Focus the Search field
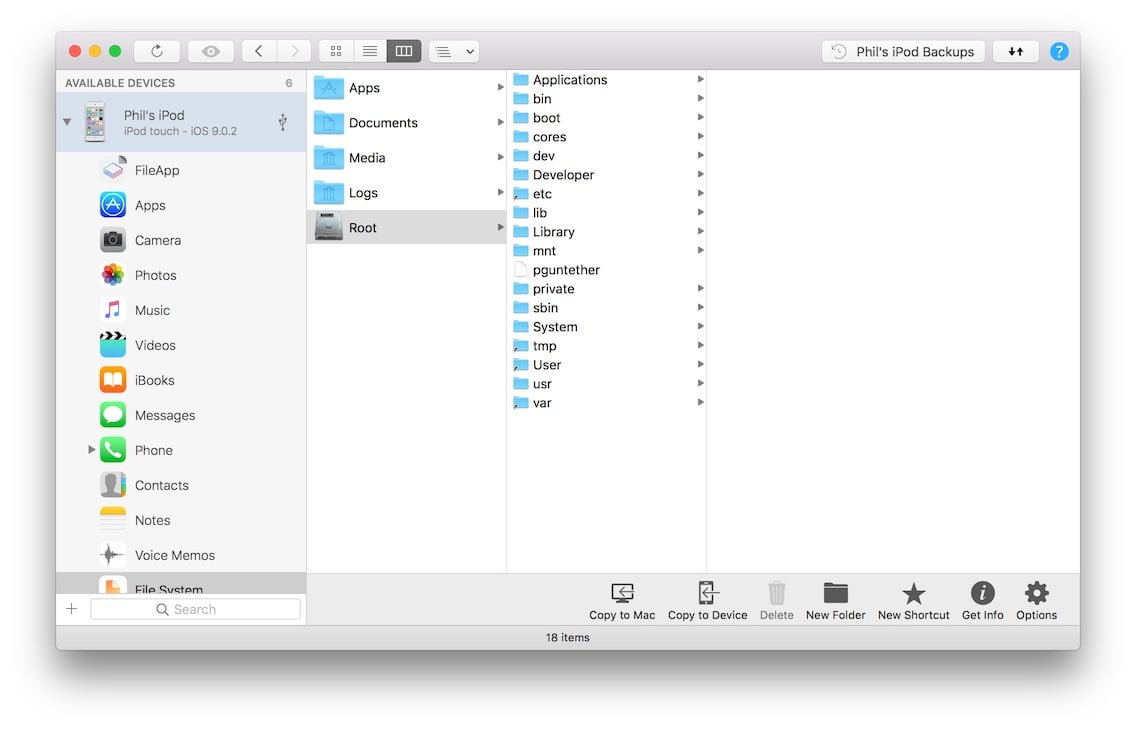The width and height of the screenshot is (1136, 730). [195, 609]
